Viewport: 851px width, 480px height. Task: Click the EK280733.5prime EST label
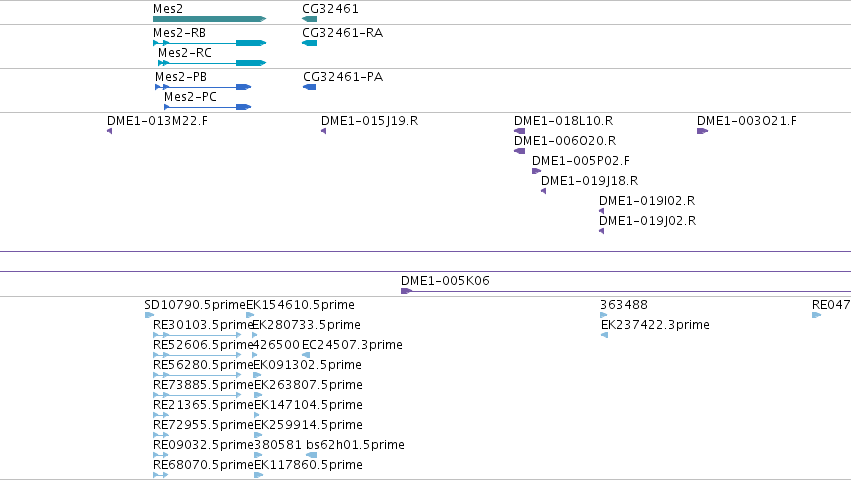(307, 325)
